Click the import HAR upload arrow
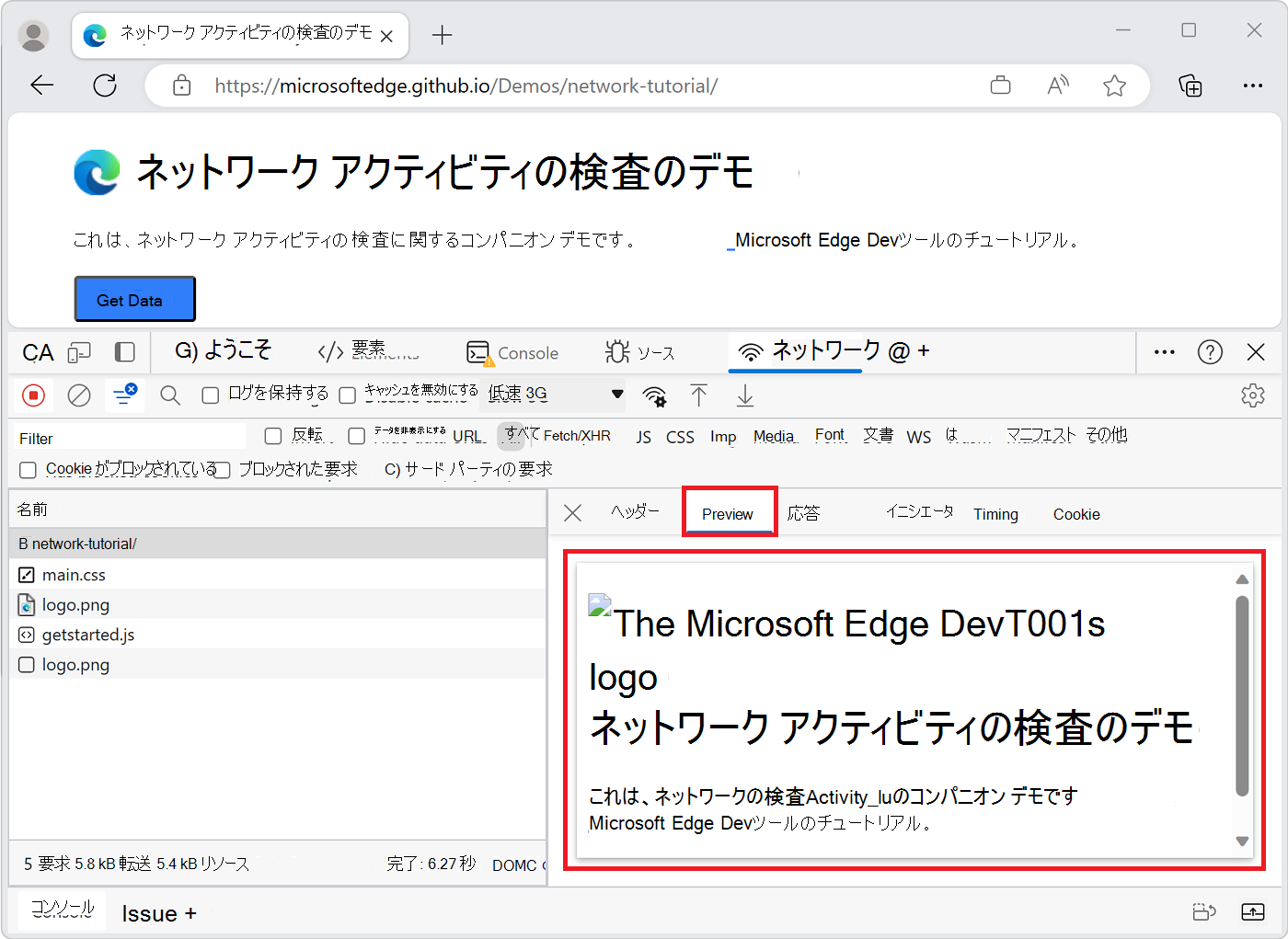Viewport: 1288px width, 939px height. point(699,395)
